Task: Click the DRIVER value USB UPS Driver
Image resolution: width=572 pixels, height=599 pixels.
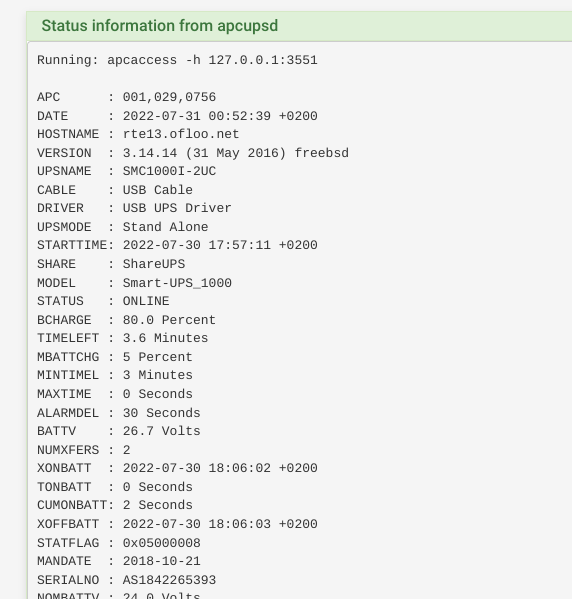Action: [177, 208]
